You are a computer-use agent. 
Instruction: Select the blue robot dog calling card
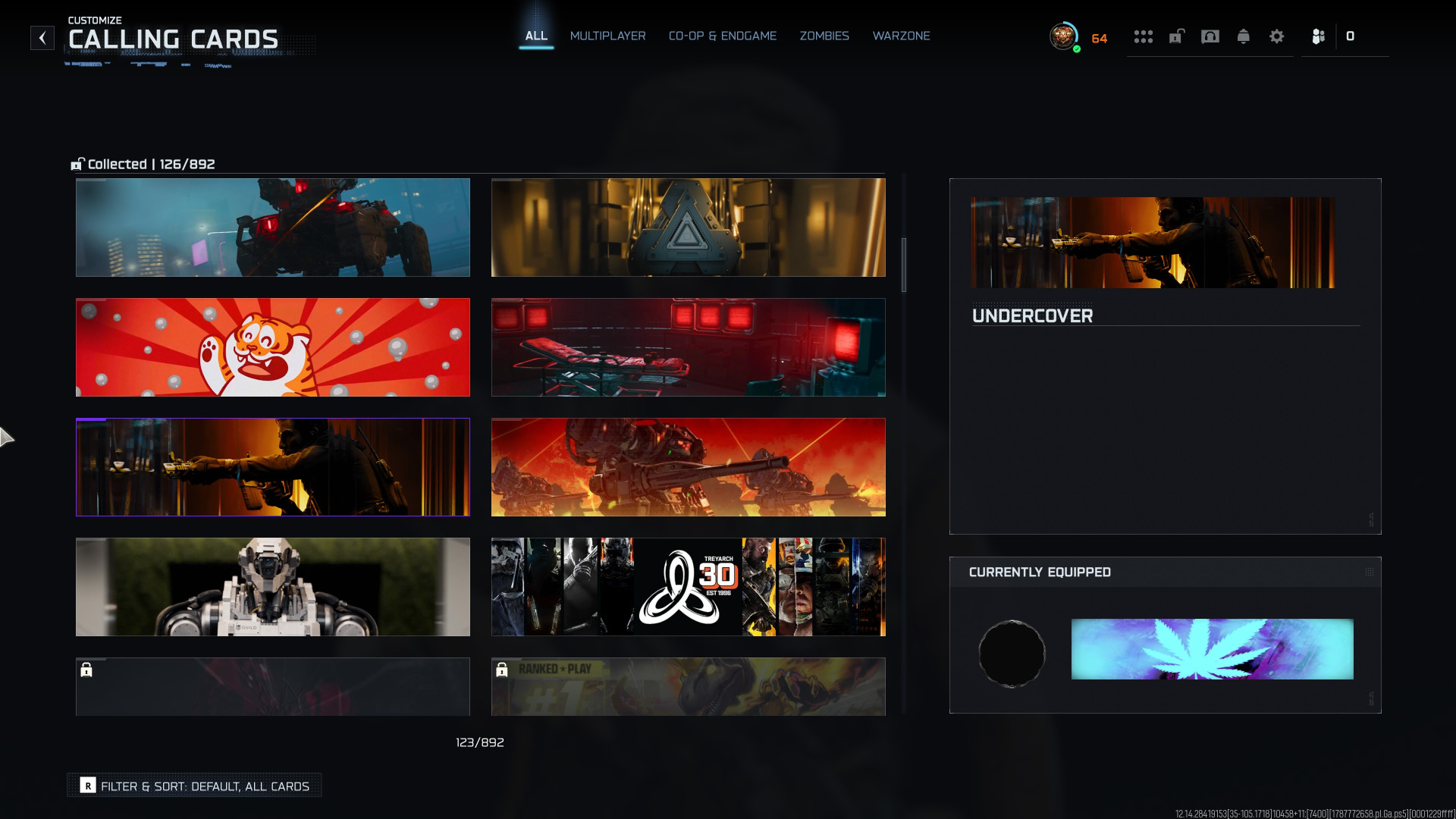(273, 227)
